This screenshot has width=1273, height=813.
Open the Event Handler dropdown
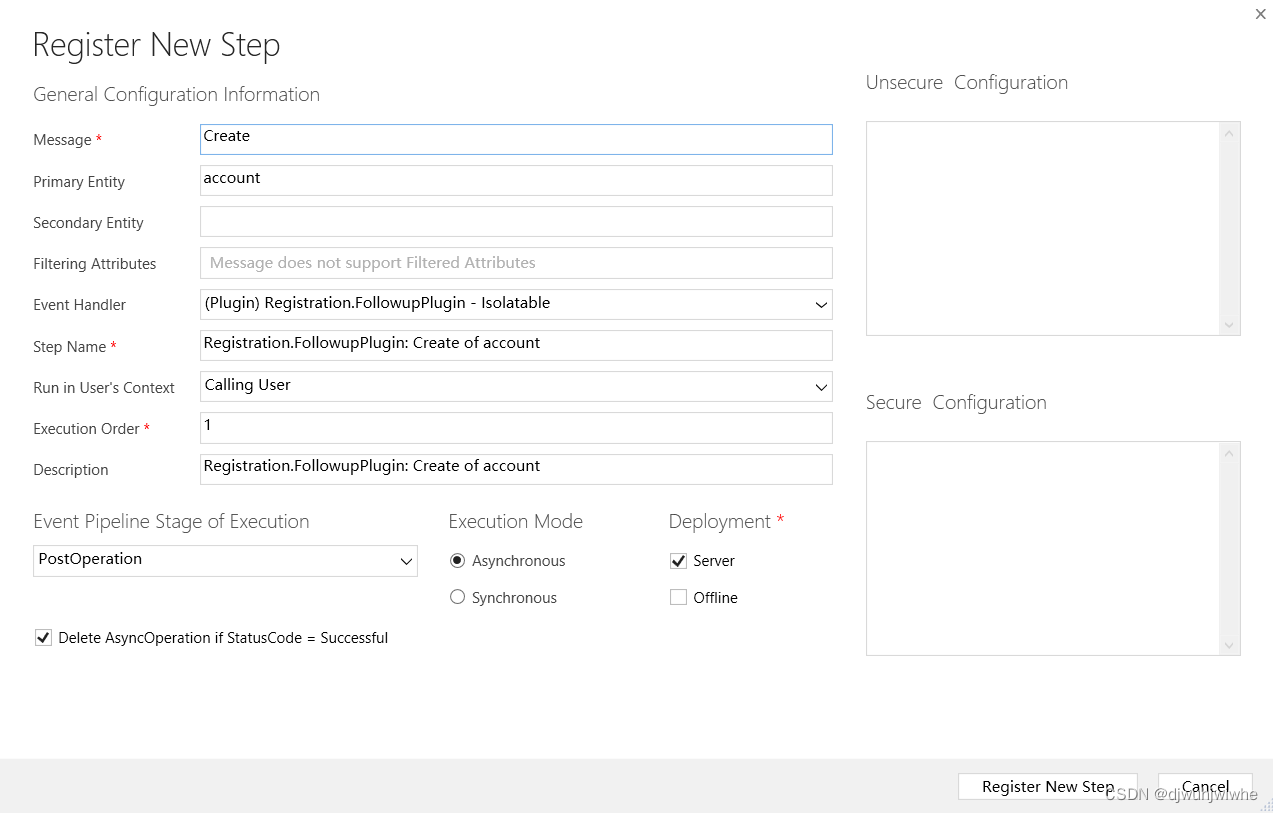tap(820, 304)
